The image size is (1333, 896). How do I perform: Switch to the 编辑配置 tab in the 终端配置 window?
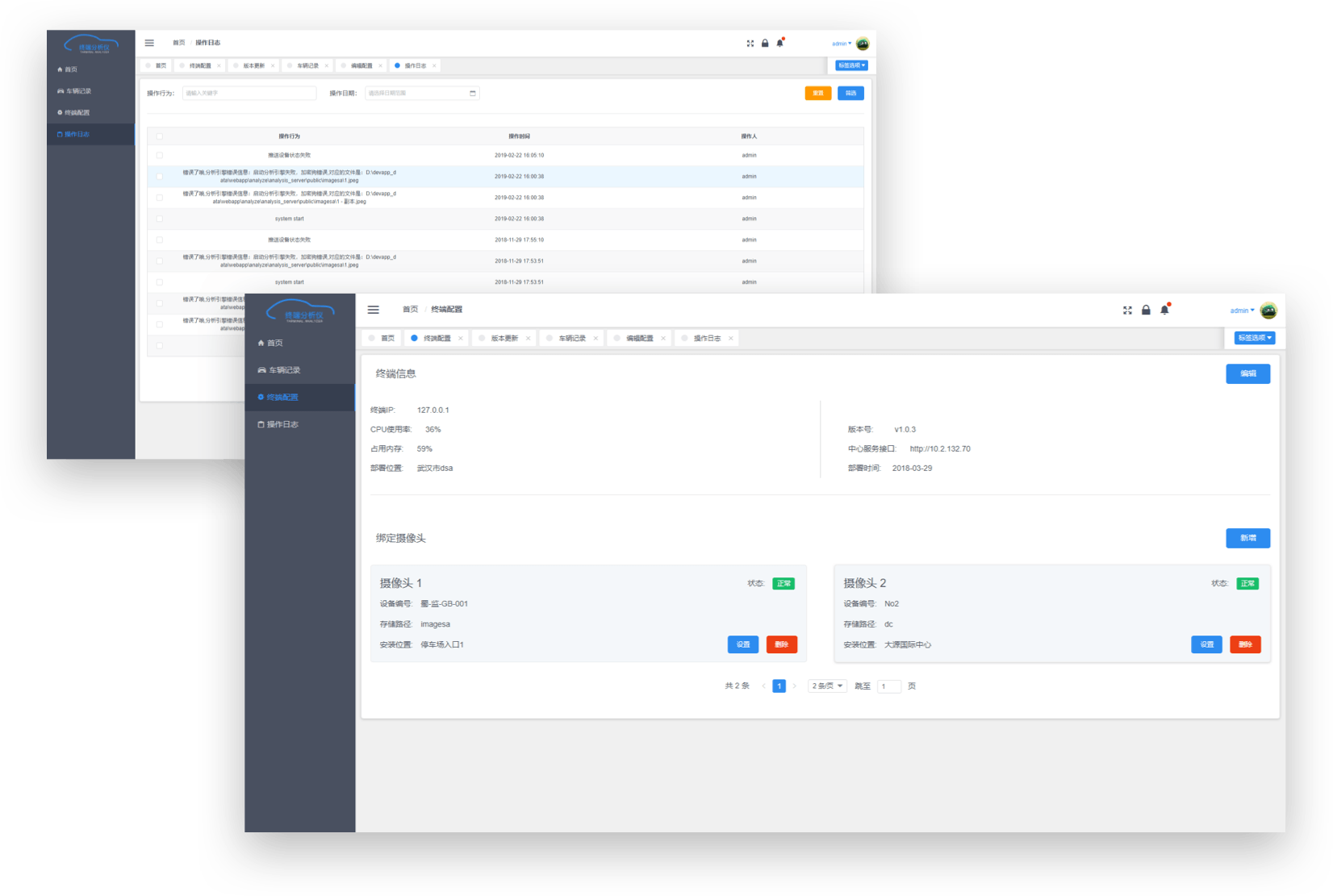(x=639, y=339)
